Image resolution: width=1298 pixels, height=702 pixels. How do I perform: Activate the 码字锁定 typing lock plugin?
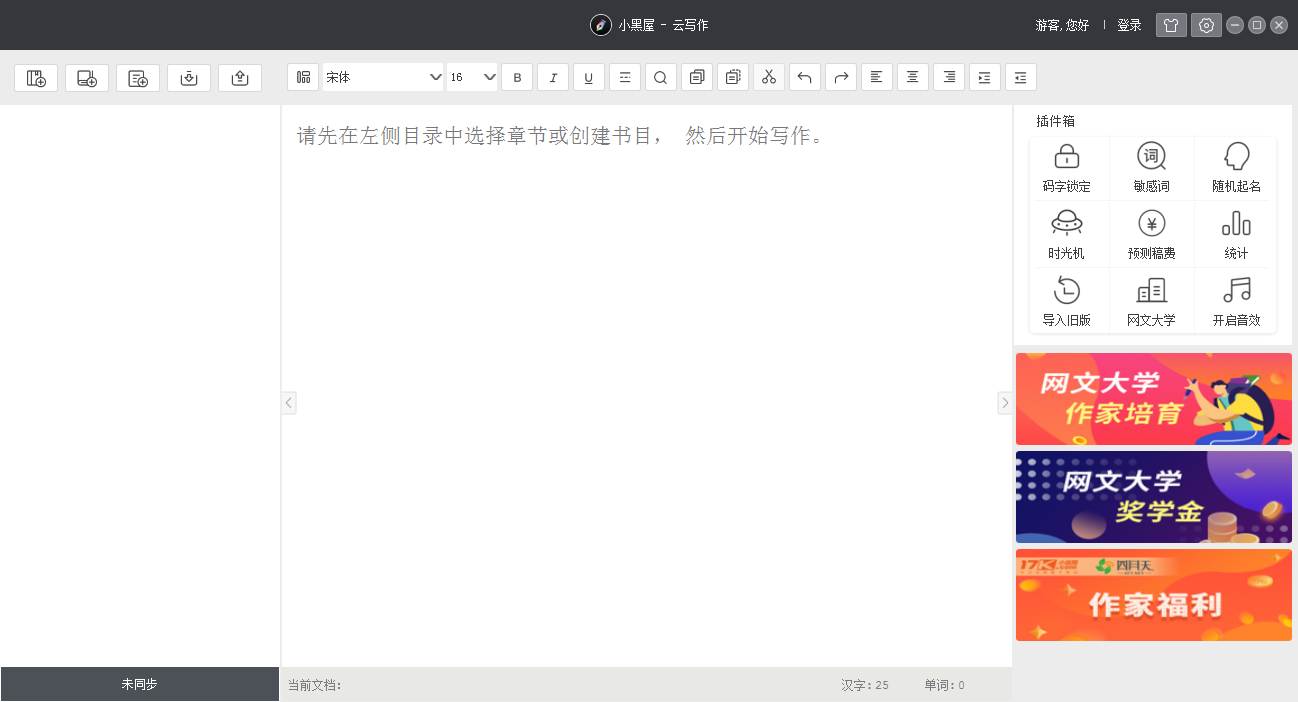[x=1068, y=167]
